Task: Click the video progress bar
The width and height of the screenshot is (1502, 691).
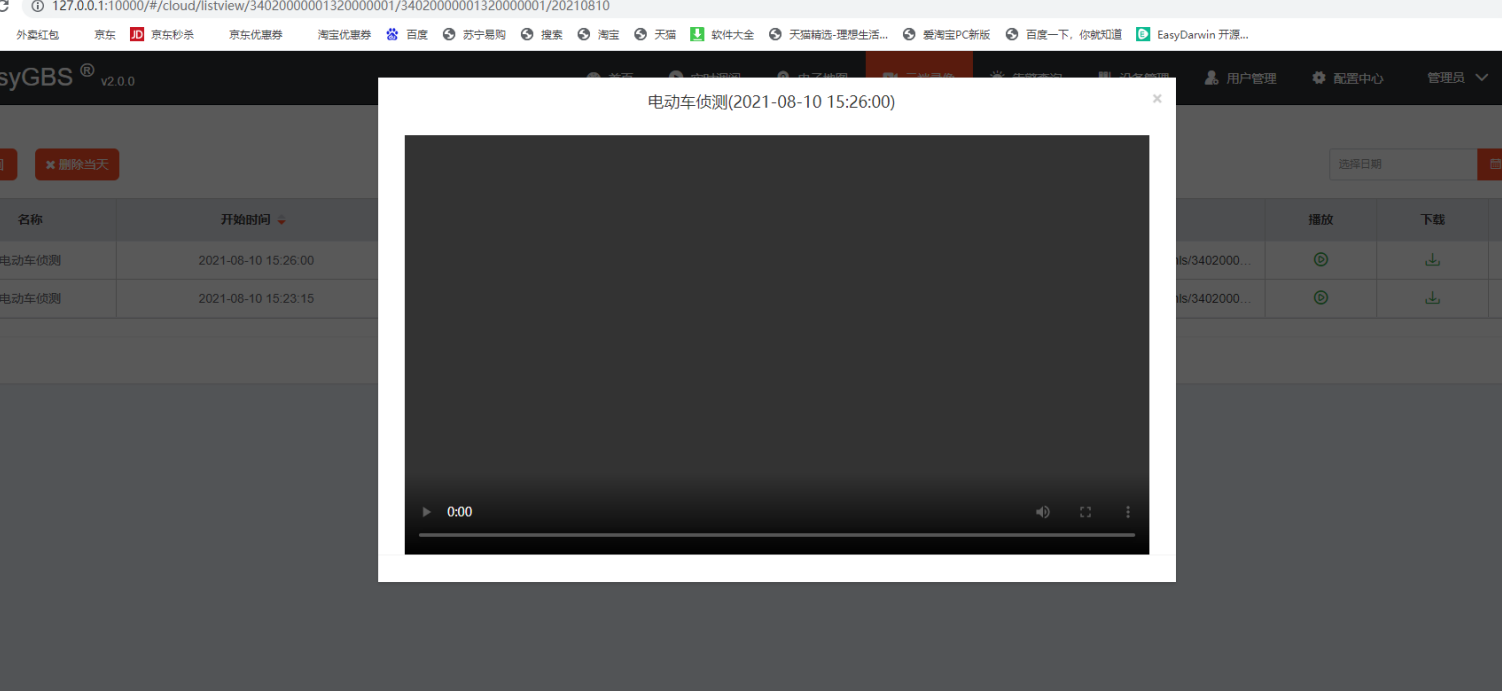Action: click(777, 535)
